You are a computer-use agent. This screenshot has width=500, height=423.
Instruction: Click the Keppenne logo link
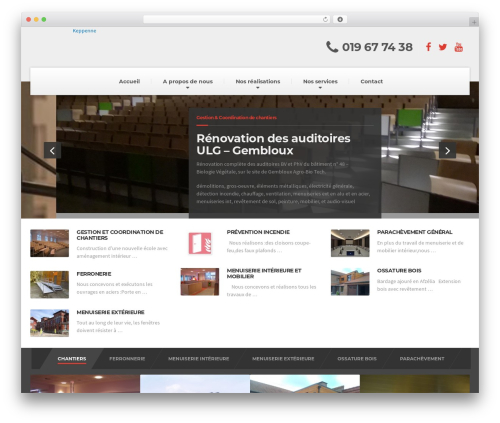point(84,31)
